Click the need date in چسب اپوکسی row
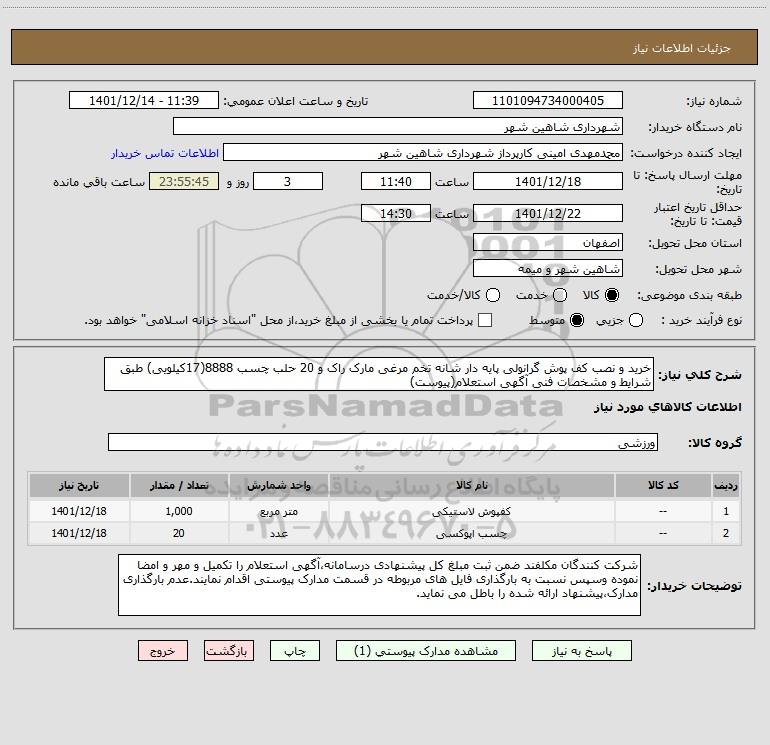 79,533
